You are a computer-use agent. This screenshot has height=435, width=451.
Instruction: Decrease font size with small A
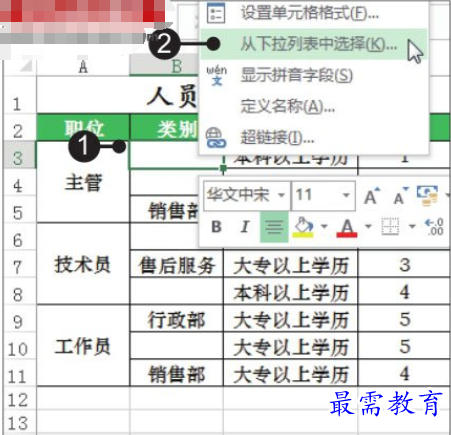click(x=400, y=196)
